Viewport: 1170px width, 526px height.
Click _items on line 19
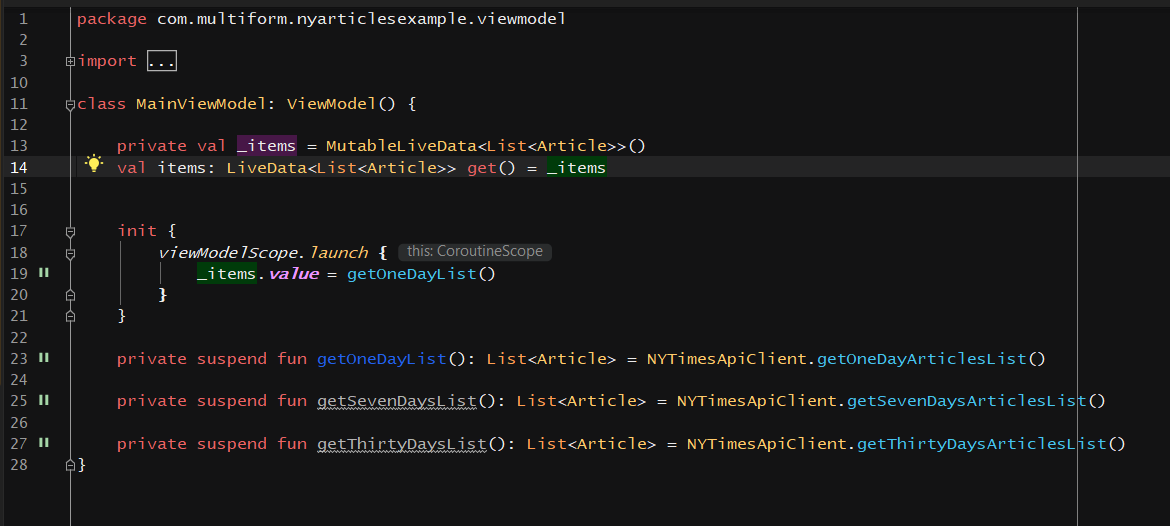click(227, 274)
